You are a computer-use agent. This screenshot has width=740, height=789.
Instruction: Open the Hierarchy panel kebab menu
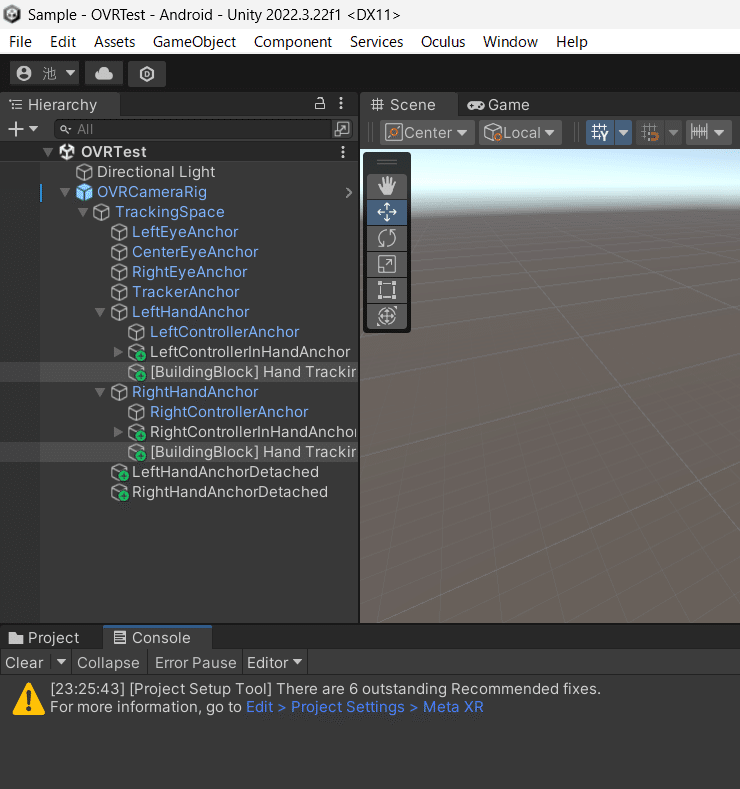click(x=341, y=104)
